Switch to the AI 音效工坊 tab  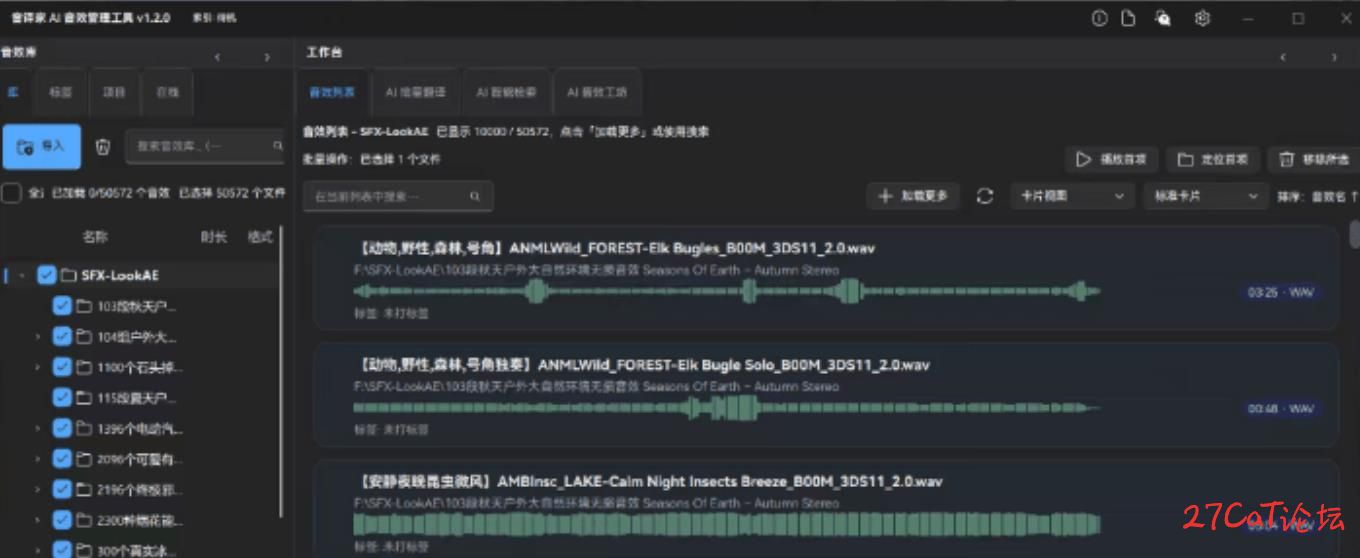[x=597, y=93]
